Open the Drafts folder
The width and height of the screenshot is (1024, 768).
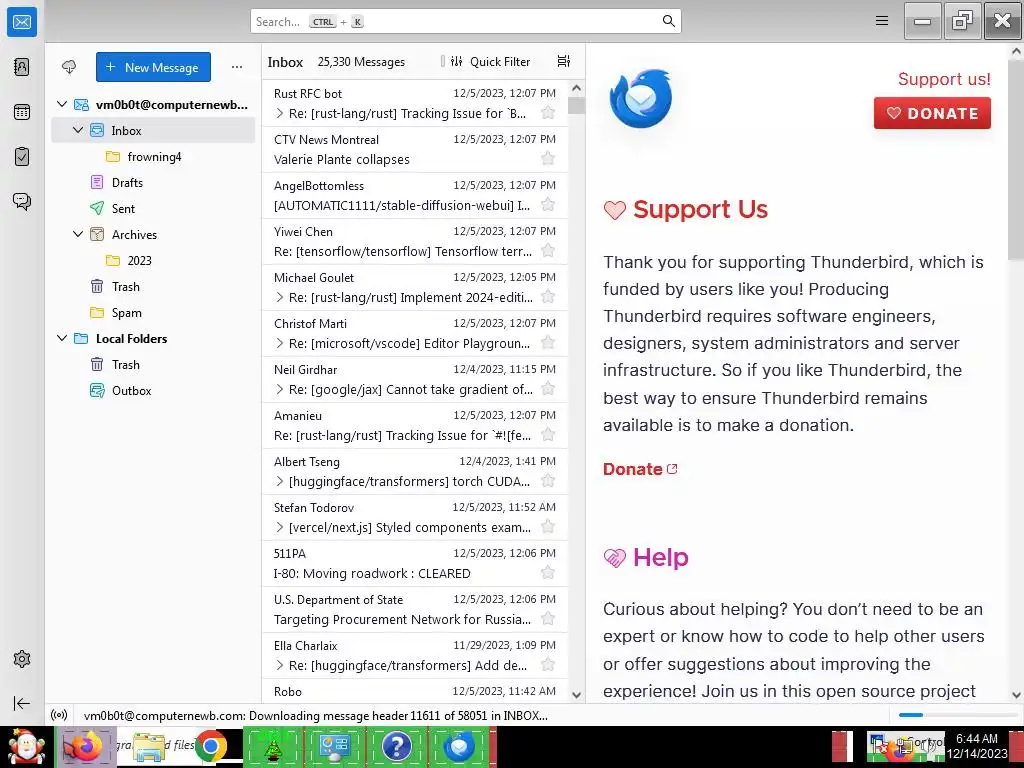[153, 183]
